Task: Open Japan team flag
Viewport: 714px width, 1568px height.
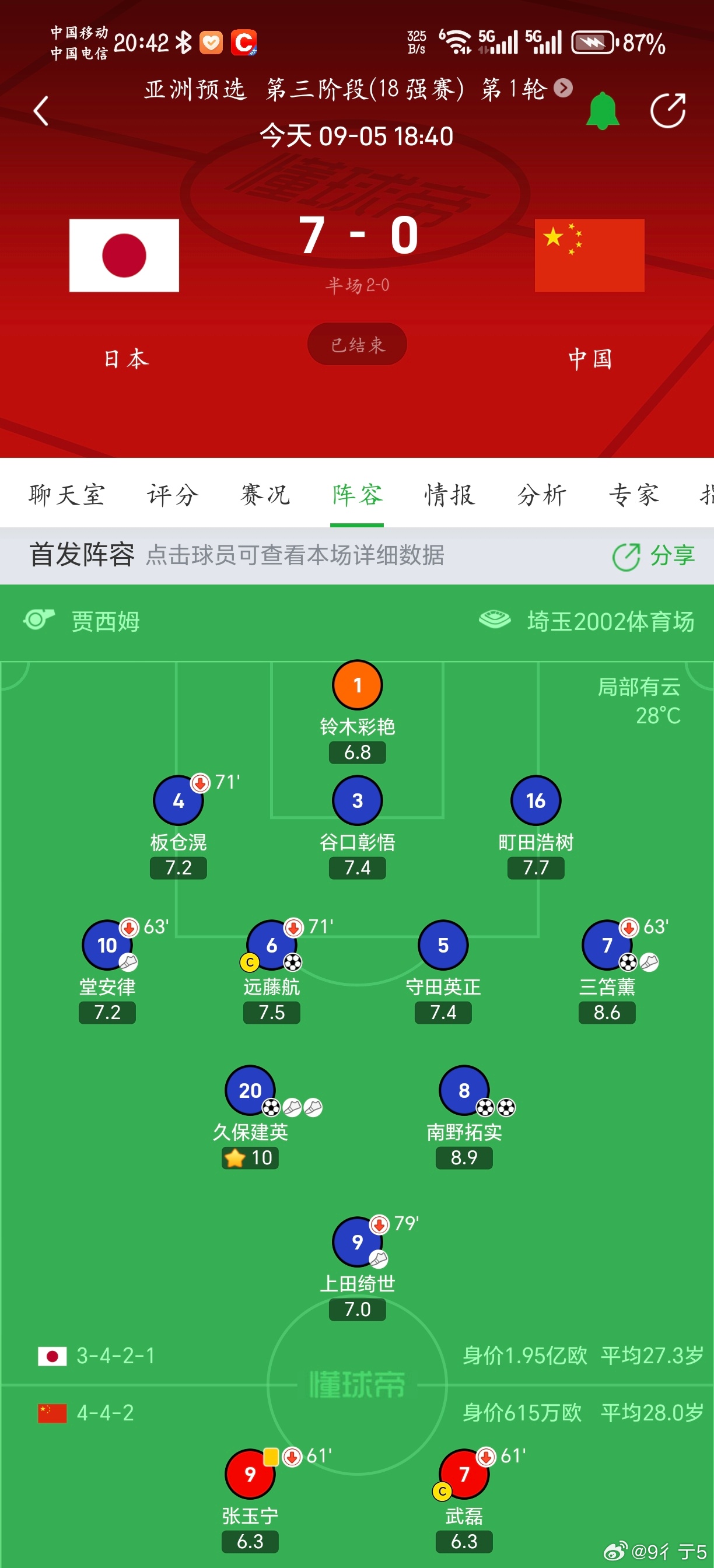Action: click(124, 256)
